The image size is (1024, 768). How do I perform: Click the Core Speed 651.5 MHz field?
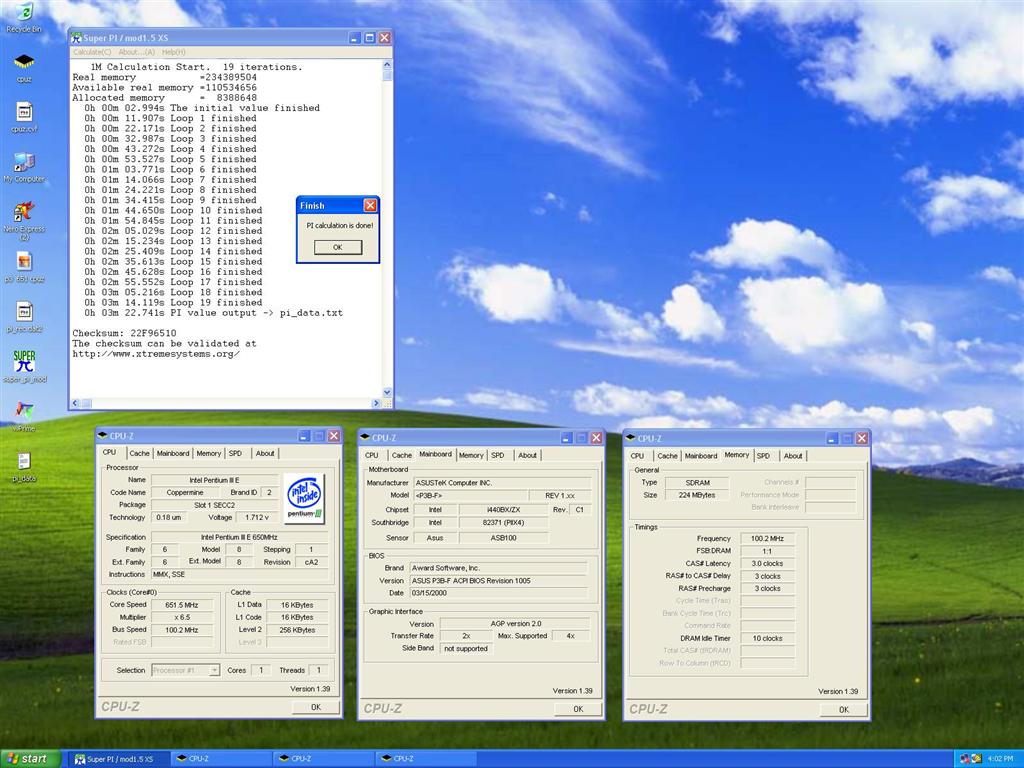[x=182, y=605]
